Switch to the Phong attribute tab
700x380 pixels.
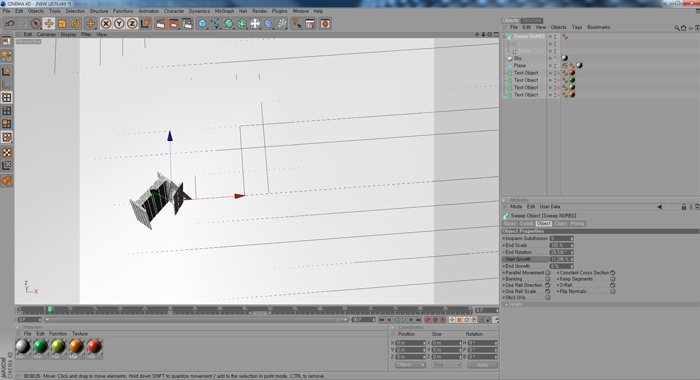click(x=577, y=223)
